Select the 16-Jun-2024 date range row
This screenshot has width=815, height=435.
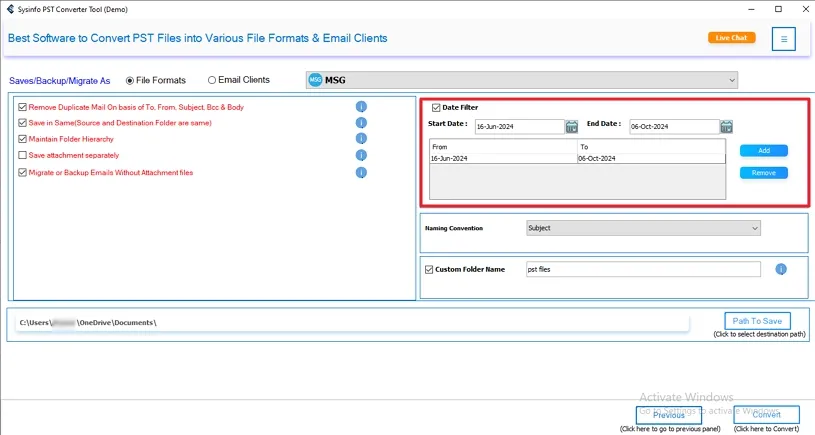pyautogui.click(x=503, y=159)
